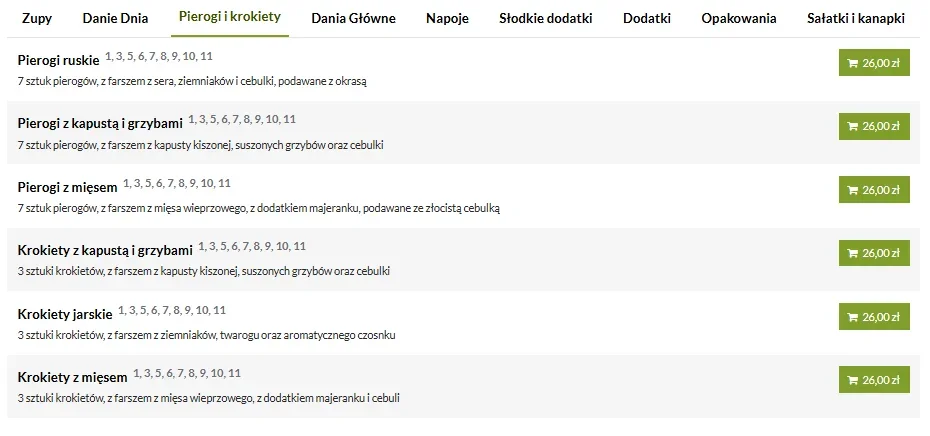
Task: Click the cart icon for Pierogi z mięsem
Action: (x=852, y=190)
